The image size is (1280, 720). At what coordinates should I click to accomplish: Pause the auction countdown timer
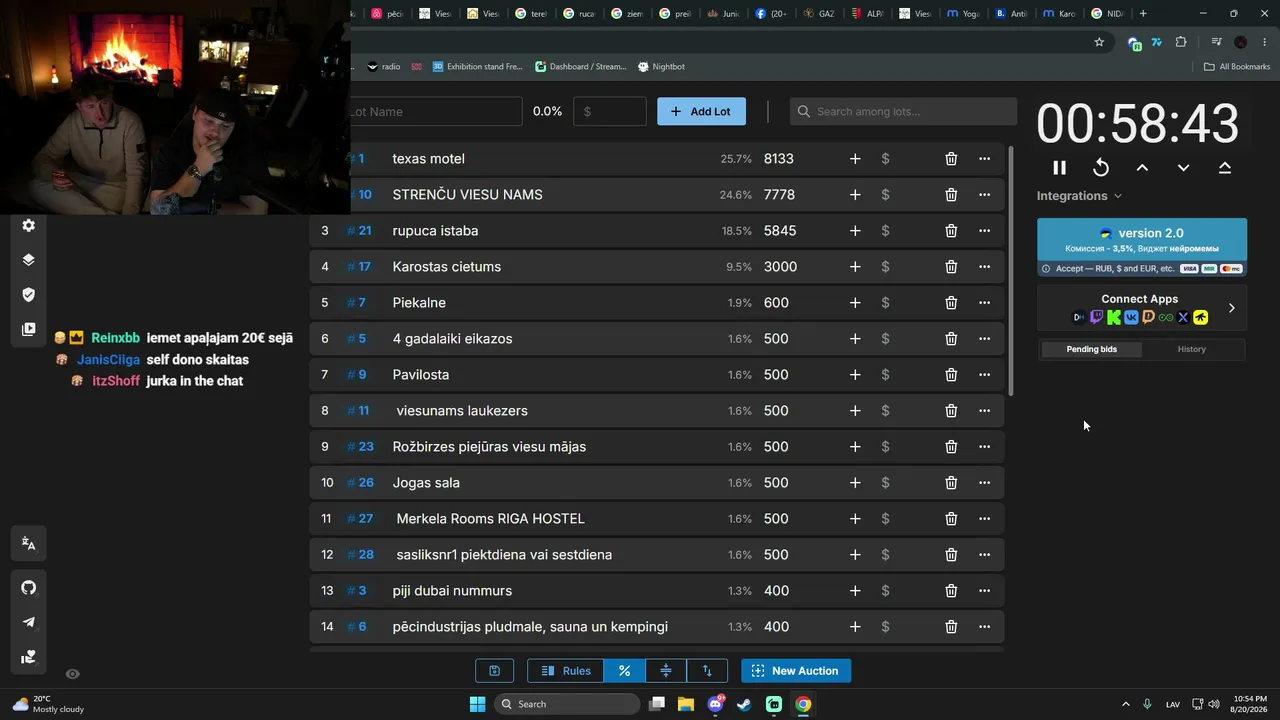1059,168
